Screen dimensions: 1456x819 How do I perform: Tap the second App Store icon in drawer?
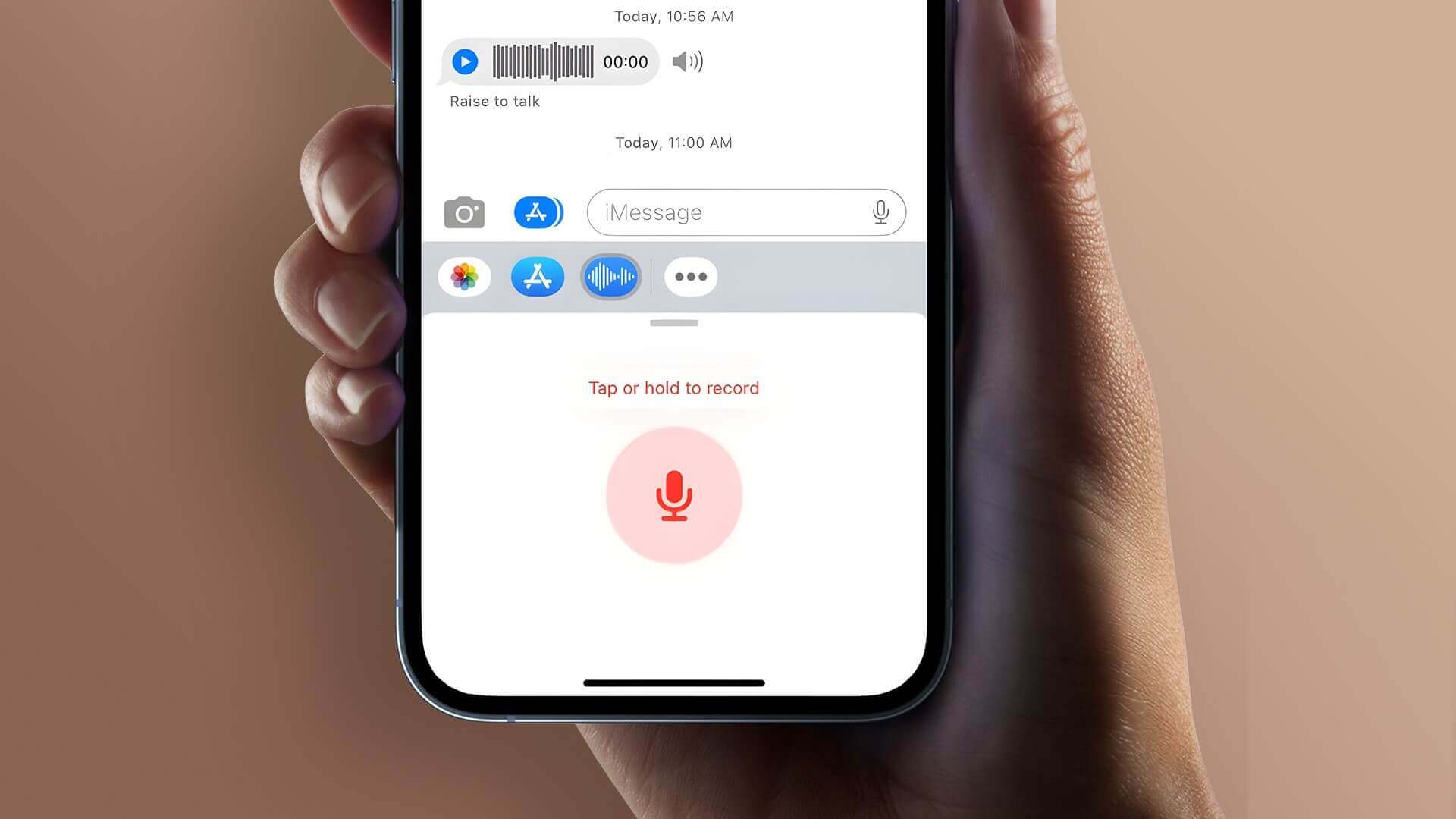point(538,277)
